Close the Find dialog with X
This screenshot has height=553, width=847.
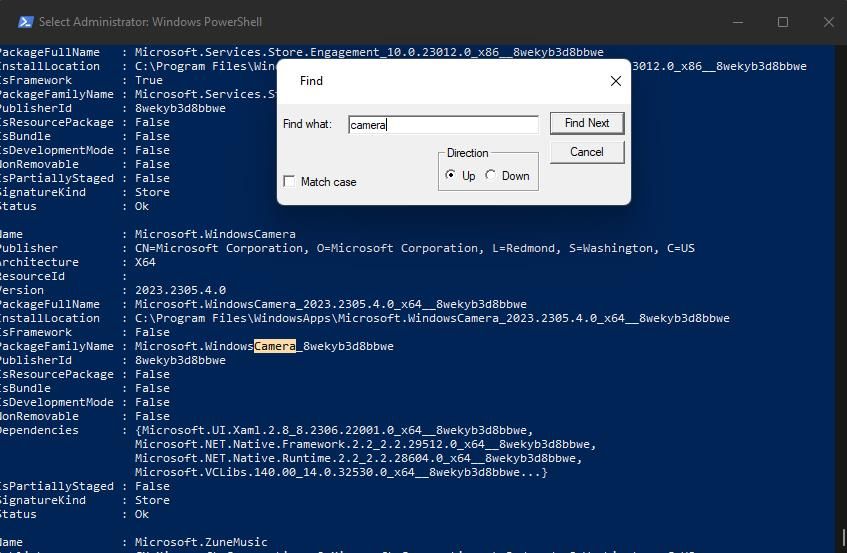tap(615, 81)
